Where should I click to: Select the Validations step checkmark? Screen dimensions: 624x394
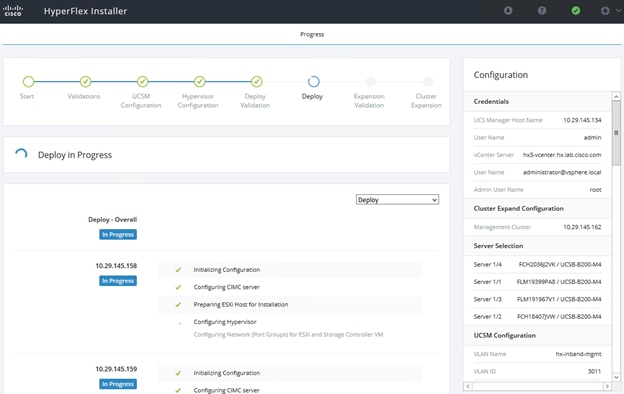click(85, 82)
